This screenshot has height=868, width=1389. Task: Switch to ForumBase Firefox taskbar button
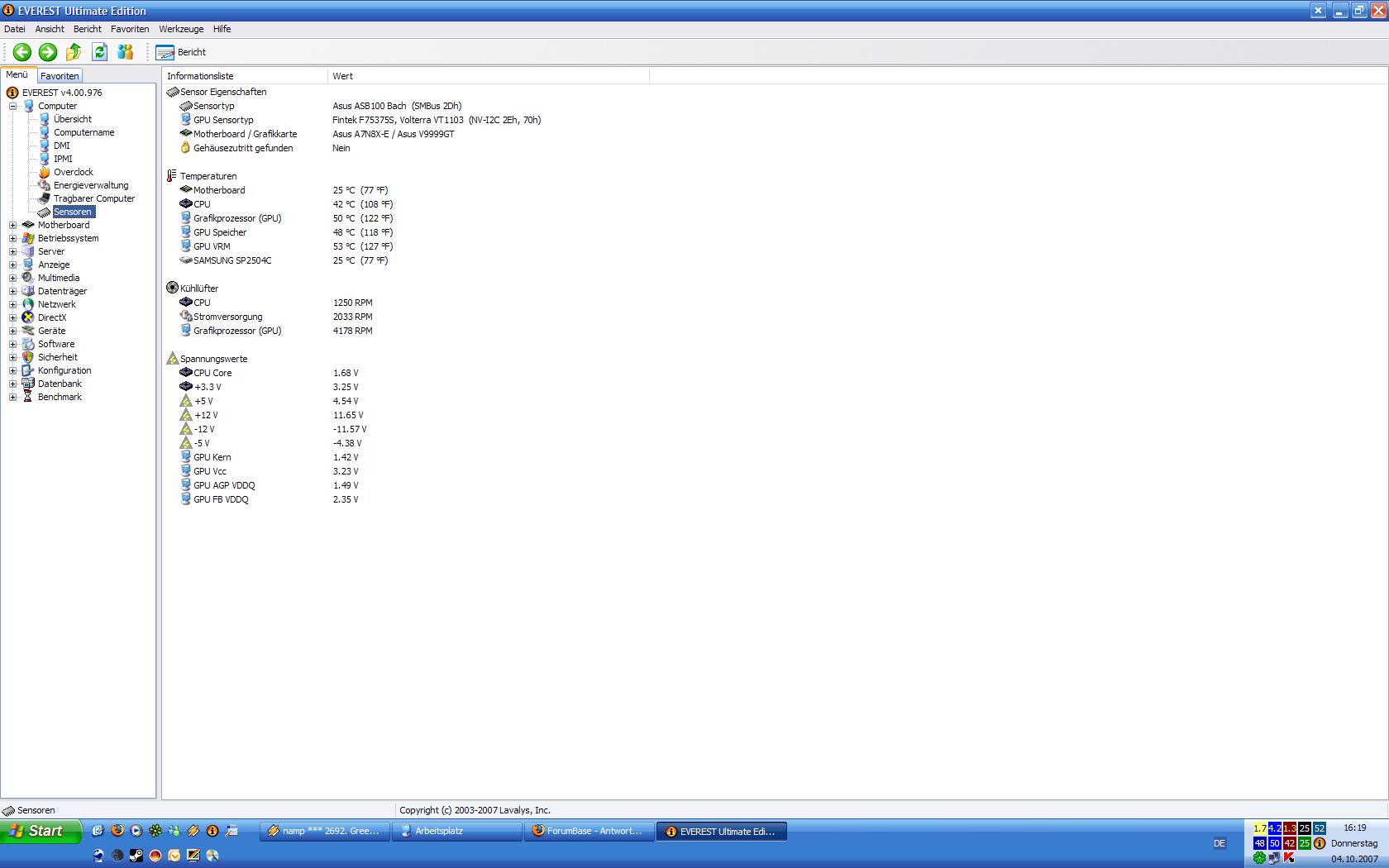pos(589,832)
